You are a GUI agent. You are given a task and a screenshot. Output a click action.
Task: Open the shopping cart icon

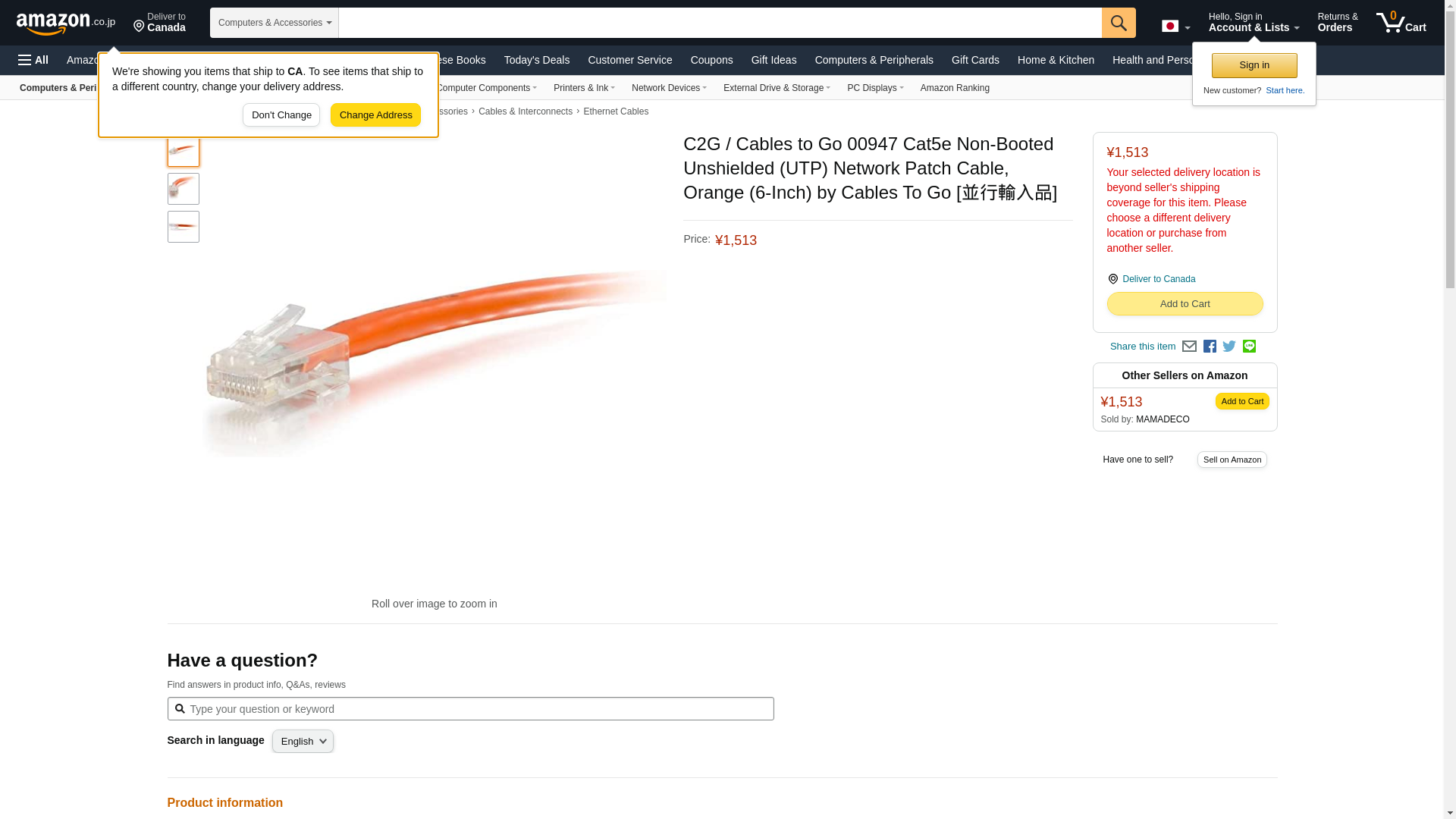(x=1401, y=23)
